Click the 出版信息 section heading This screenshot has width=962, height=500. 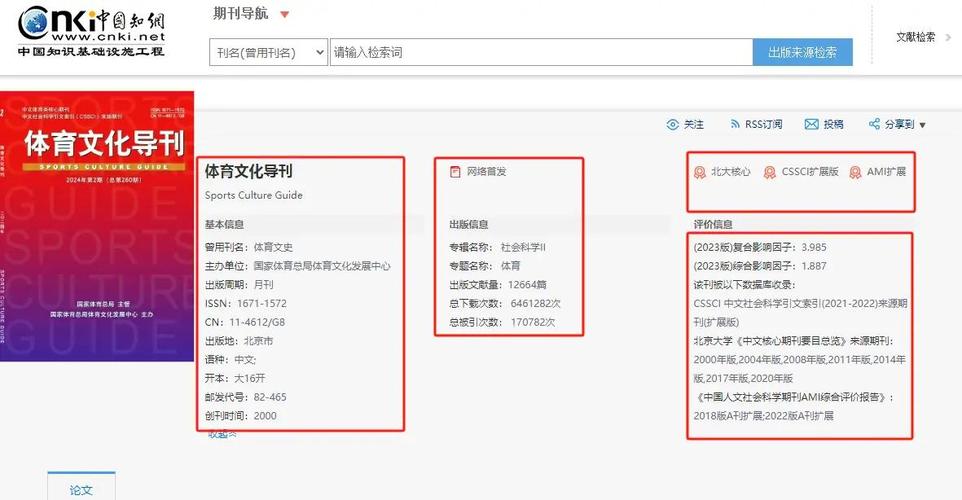pyautogui.click(x=469, y=225)
